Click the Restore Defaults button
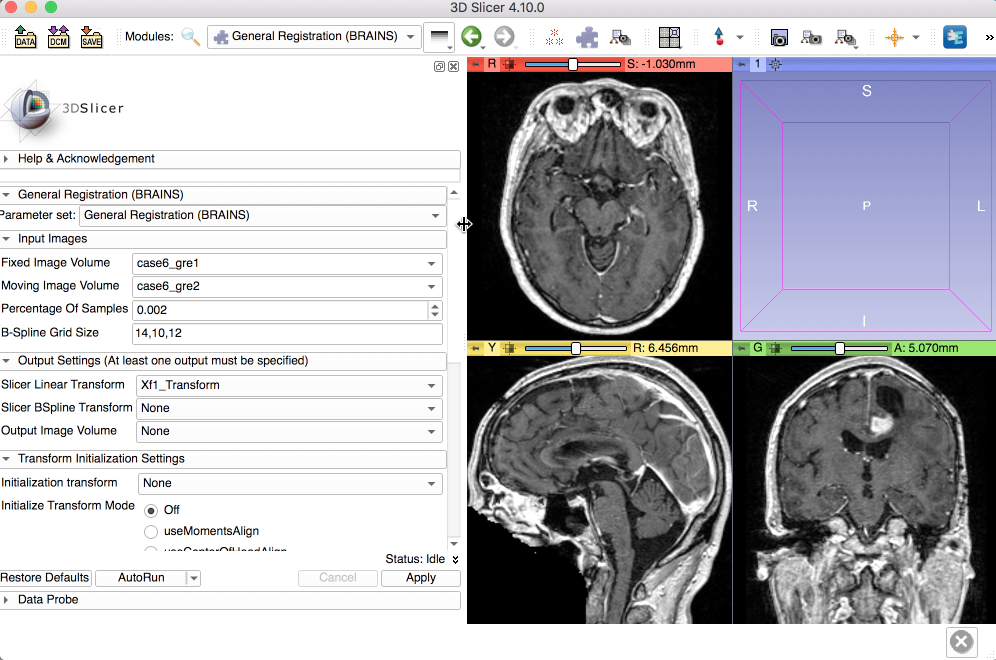The height and width of the screenshot is (660, 996). 46,578
